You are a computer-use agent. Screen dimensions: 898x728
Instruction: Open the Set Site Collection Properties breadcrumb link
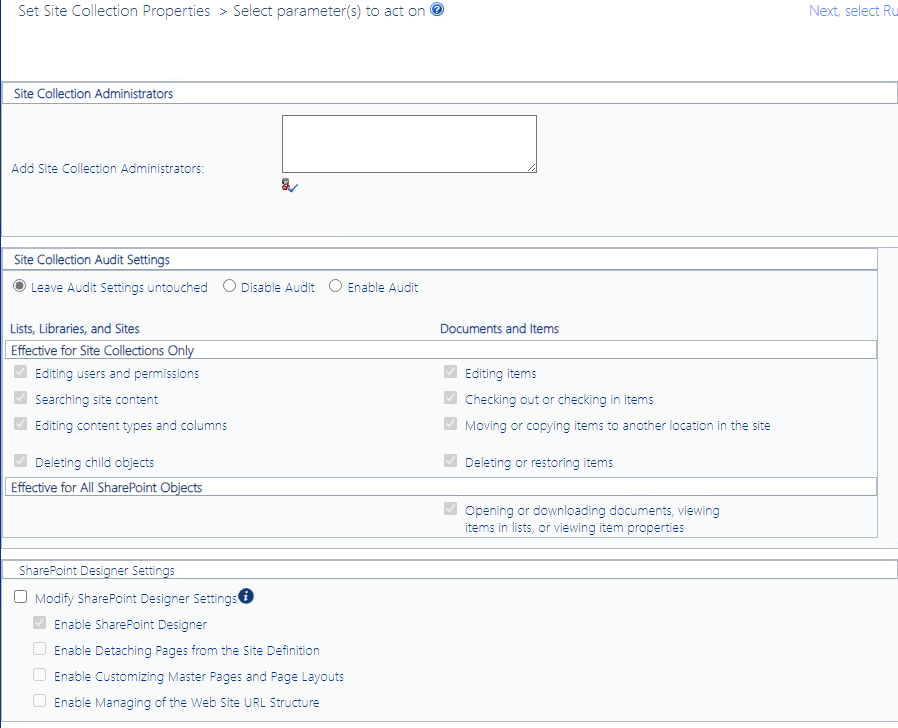[113, 10]
